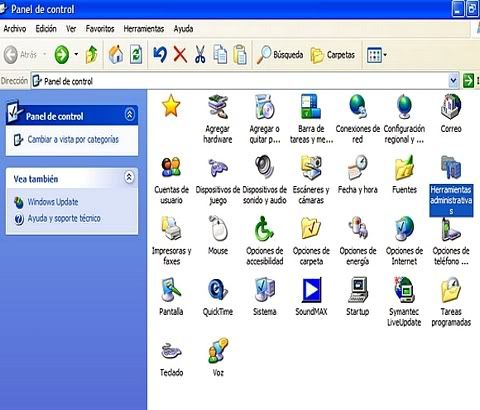Open Dispositivos de sonido y audio
Viewport: 480px width, 410px height.
(264, 167)
